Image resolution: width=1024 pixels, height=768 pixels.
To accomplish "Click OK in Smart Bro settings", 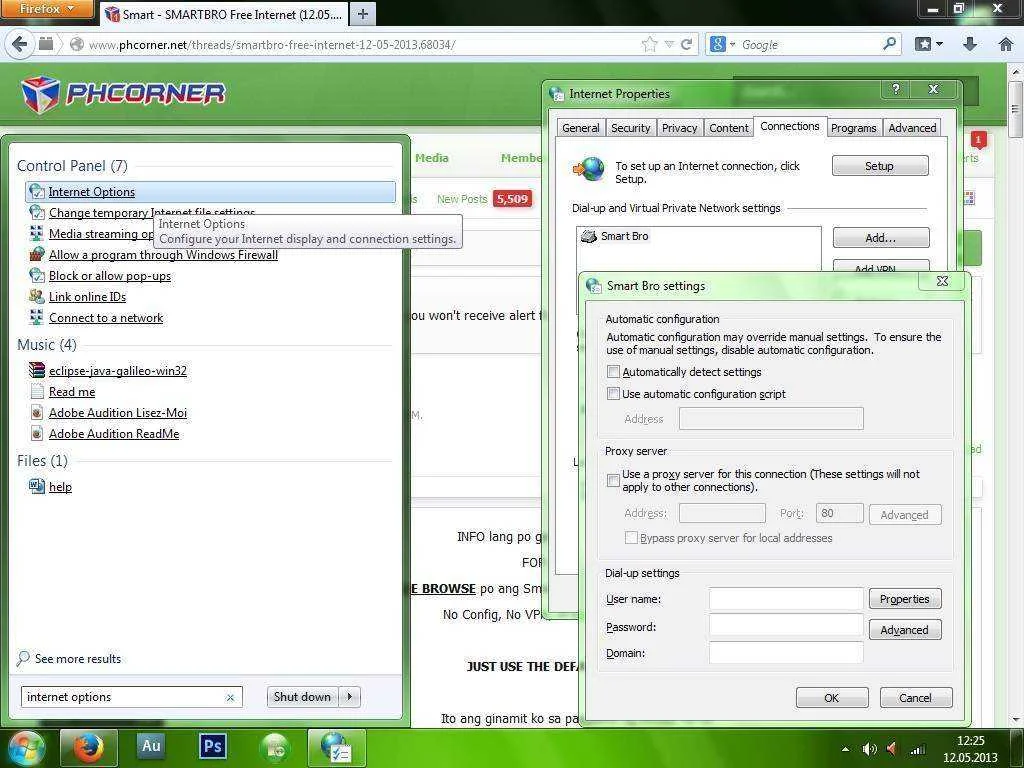I will pos(831,697).
